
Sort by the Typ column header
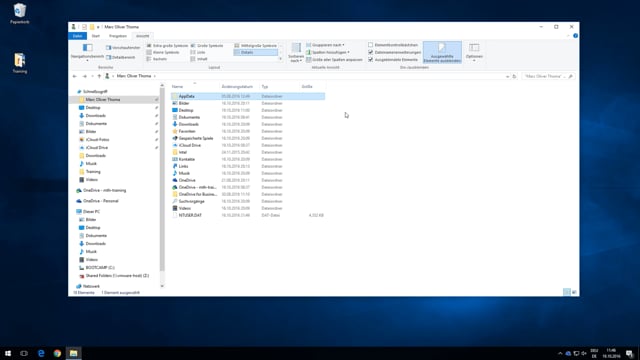point(279,87)
